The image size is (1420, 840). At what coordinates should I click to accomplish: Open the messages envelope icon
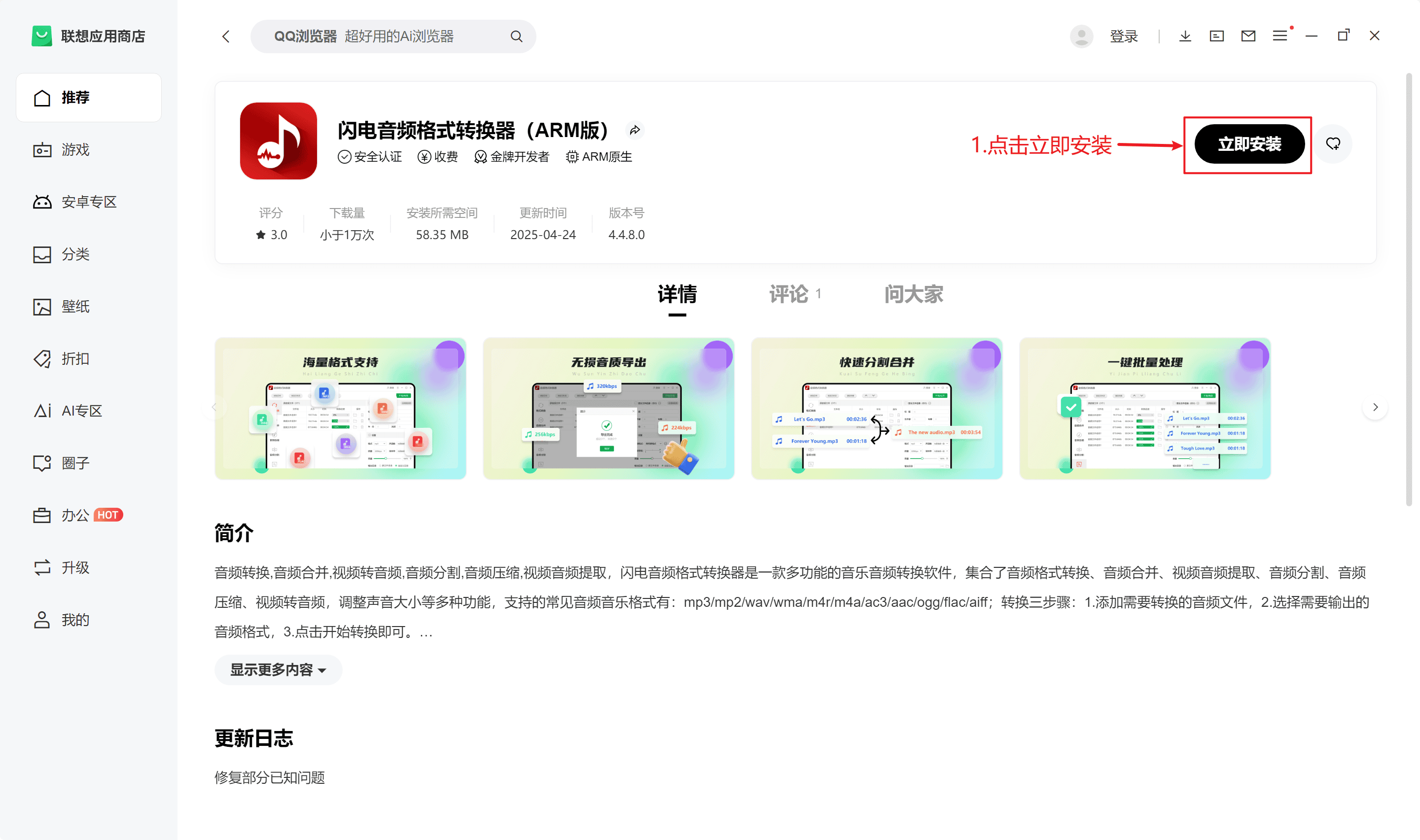pyautogui.click(x=1248, y=36)
